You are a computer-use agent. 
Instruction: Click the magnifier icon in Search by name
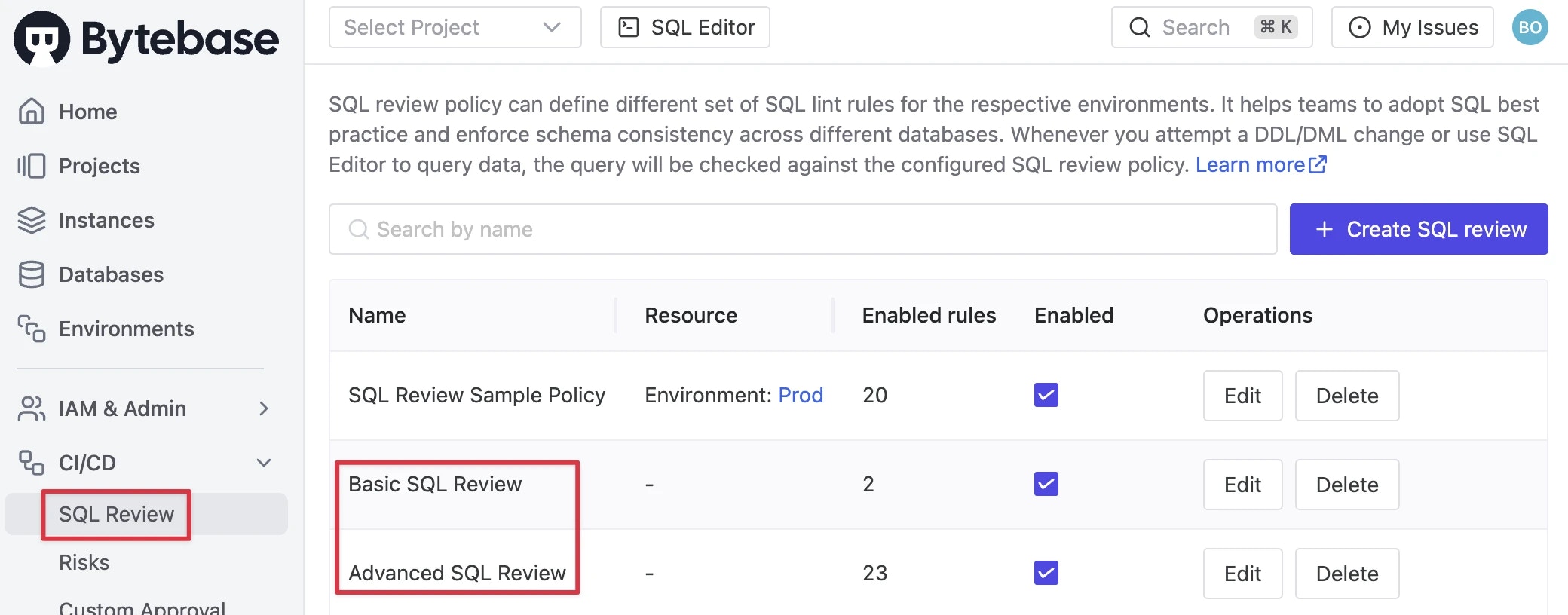click(359, 229)
